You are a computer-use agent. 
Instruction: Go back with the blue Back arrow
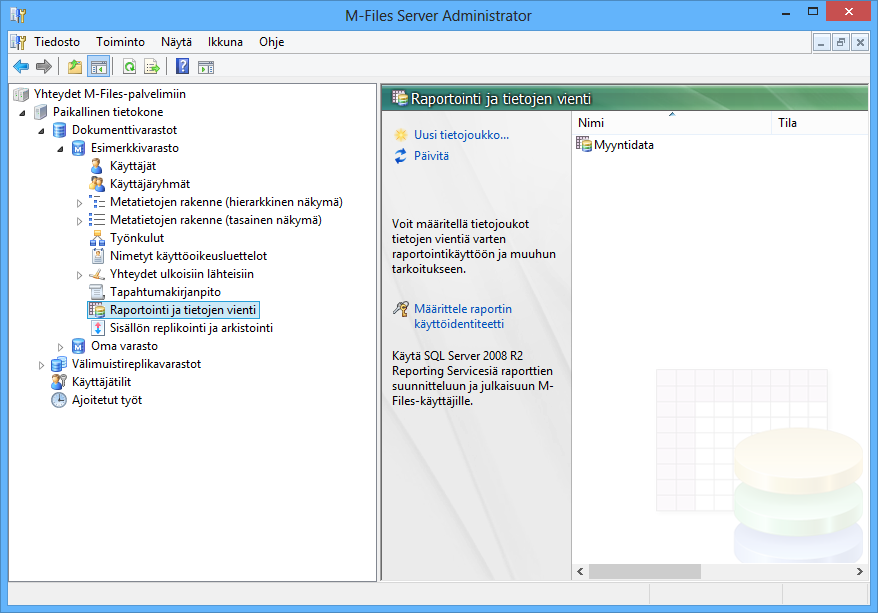click(21, 67)
